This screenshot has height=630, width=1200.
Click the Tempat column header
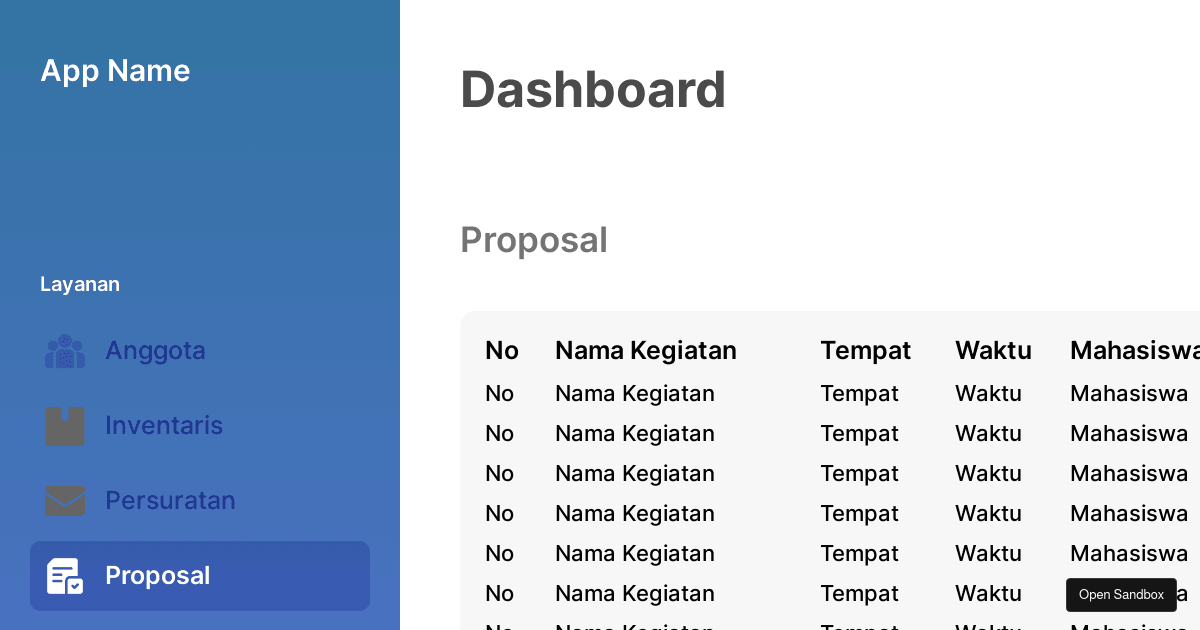coord(866,351)
